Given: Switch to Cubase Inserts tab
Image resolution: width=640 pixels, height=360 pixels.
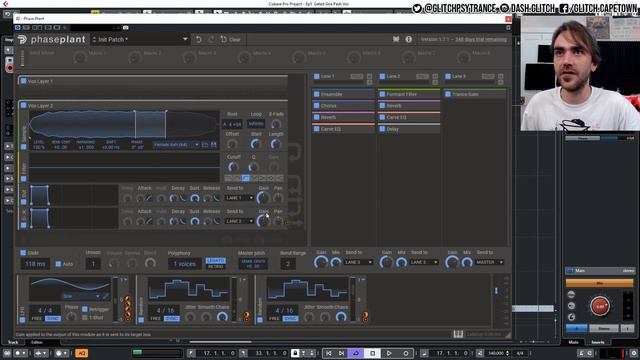Looking at the screenshot, I should tap(598, 342).
